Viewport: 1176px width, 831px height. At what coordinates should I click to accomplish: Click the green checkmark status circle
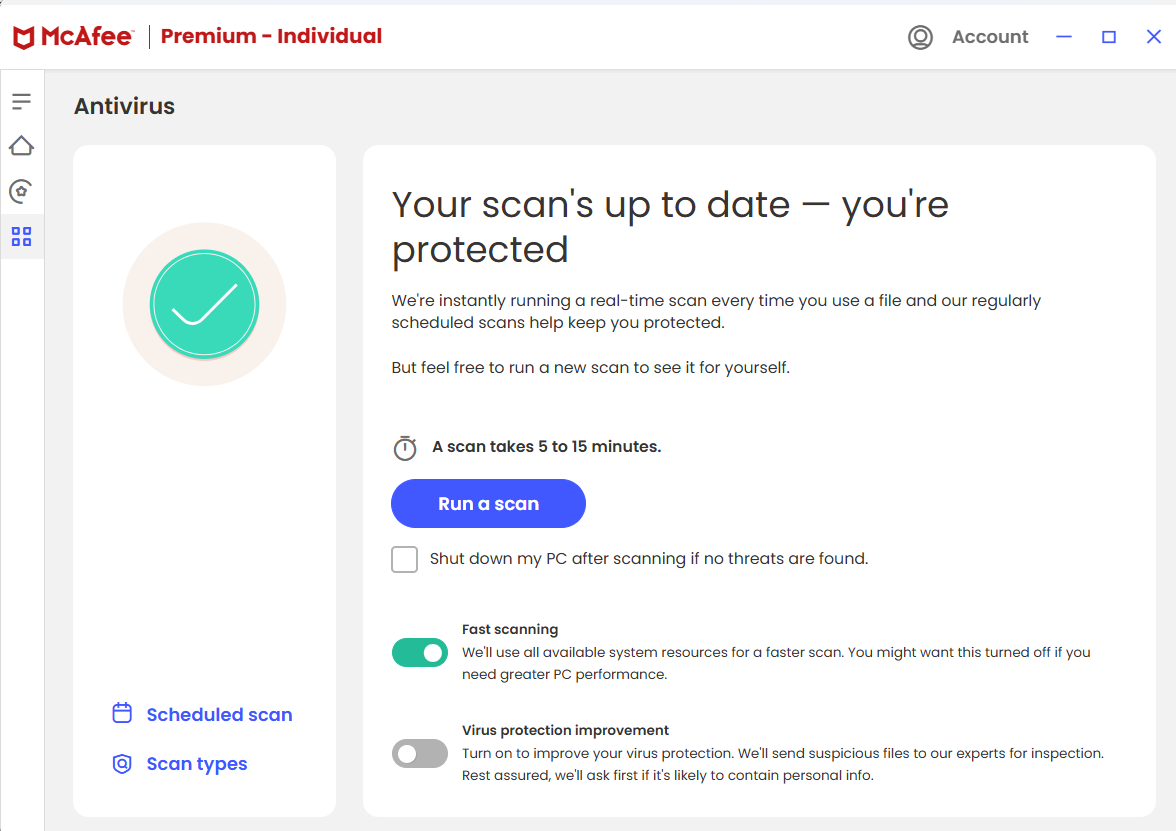coord(204,304)
